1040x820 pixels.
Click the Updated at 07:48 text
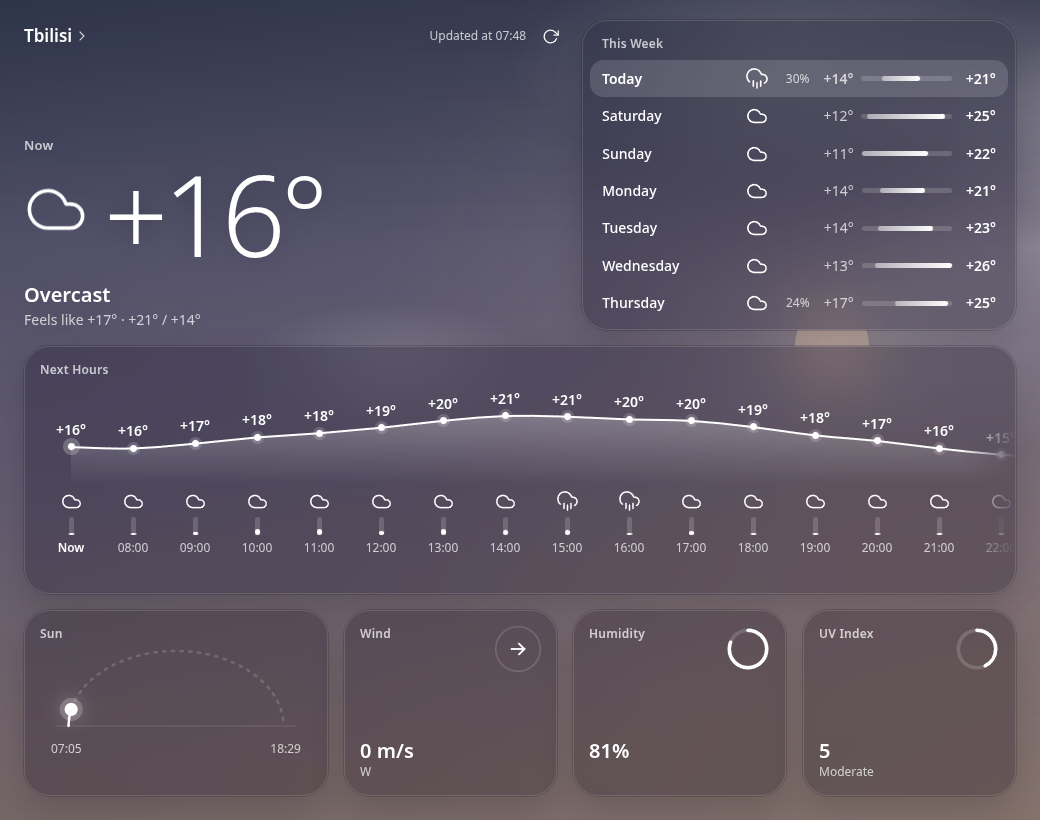click(x=478, y=36)
